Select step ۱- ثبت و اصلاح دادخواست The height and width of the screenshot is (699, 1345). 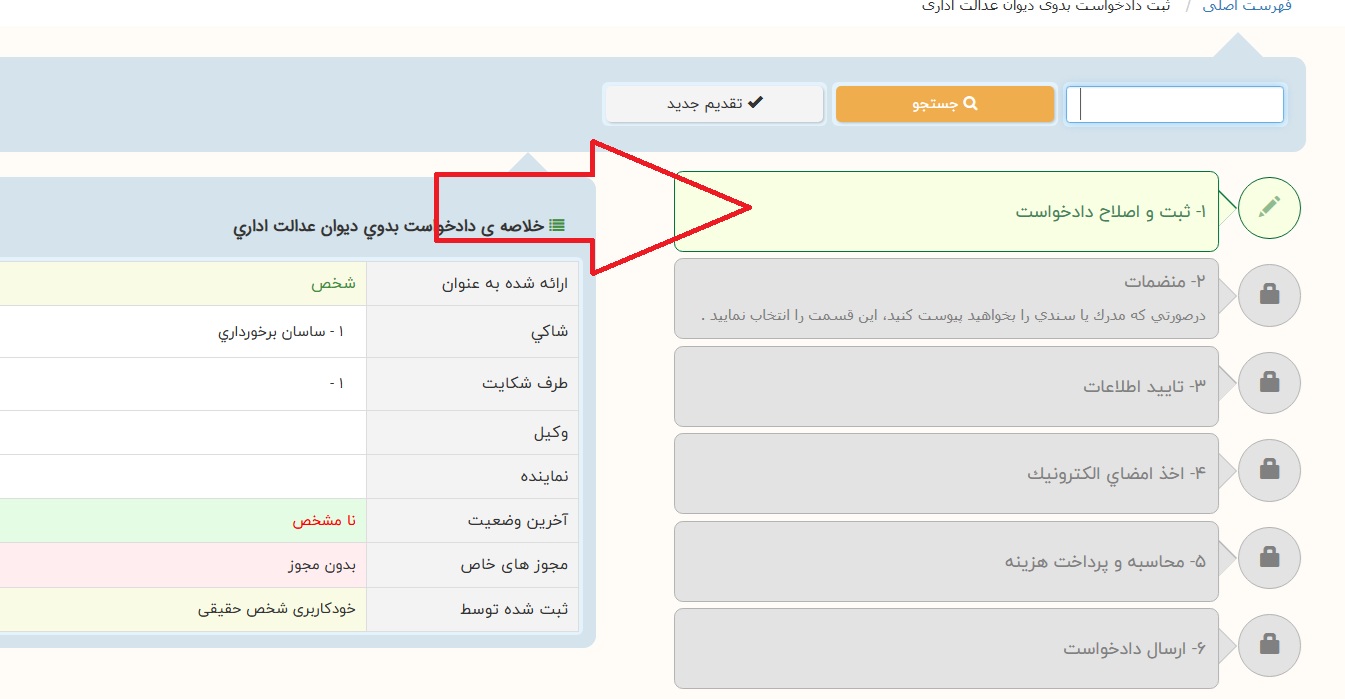click(x=946, y=211)
